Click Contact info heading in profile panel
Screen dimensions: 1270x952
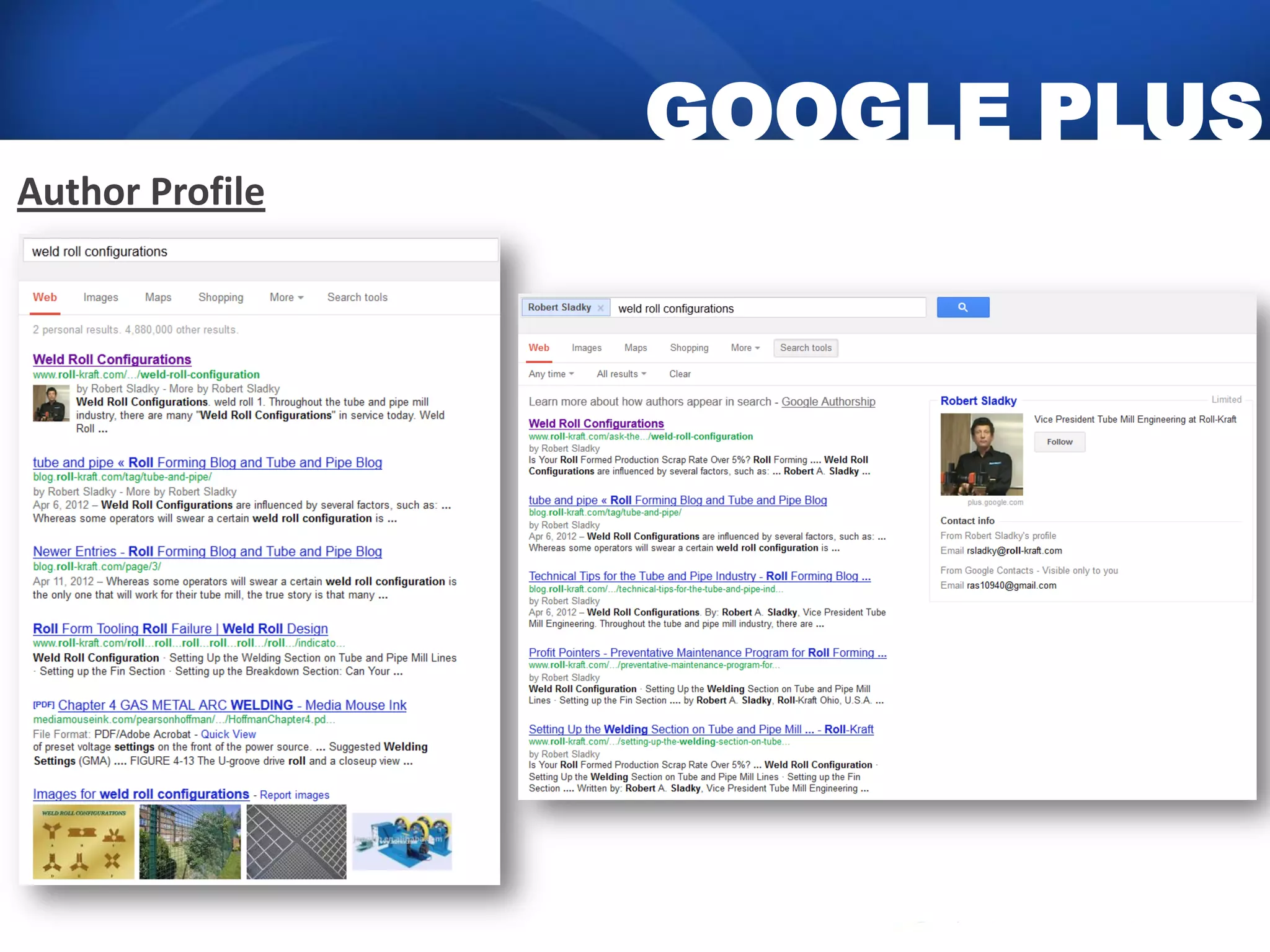967,521
